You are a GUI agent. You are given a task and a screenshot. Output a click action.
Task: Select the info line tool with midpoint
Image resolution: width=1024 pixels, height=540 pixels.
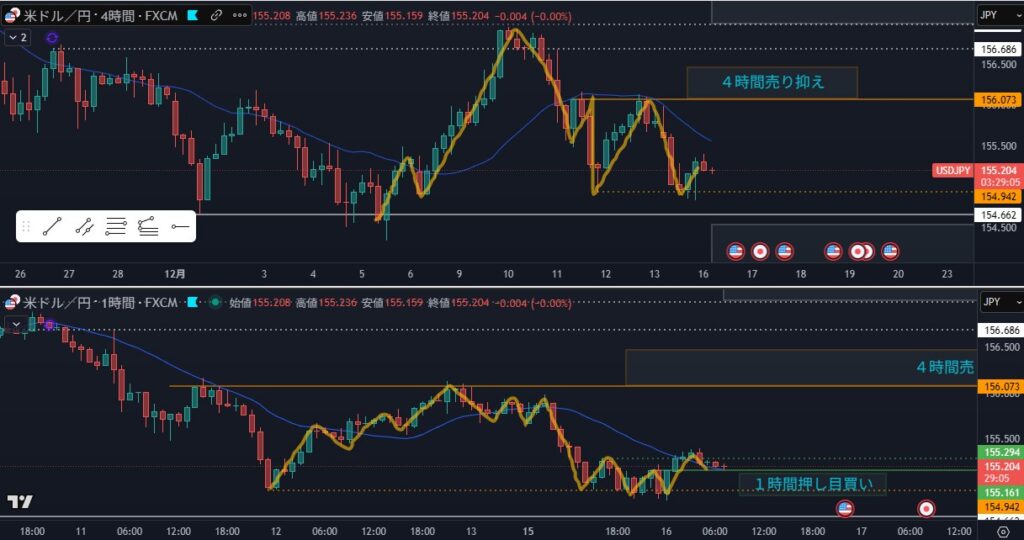[x=85, y=227]
